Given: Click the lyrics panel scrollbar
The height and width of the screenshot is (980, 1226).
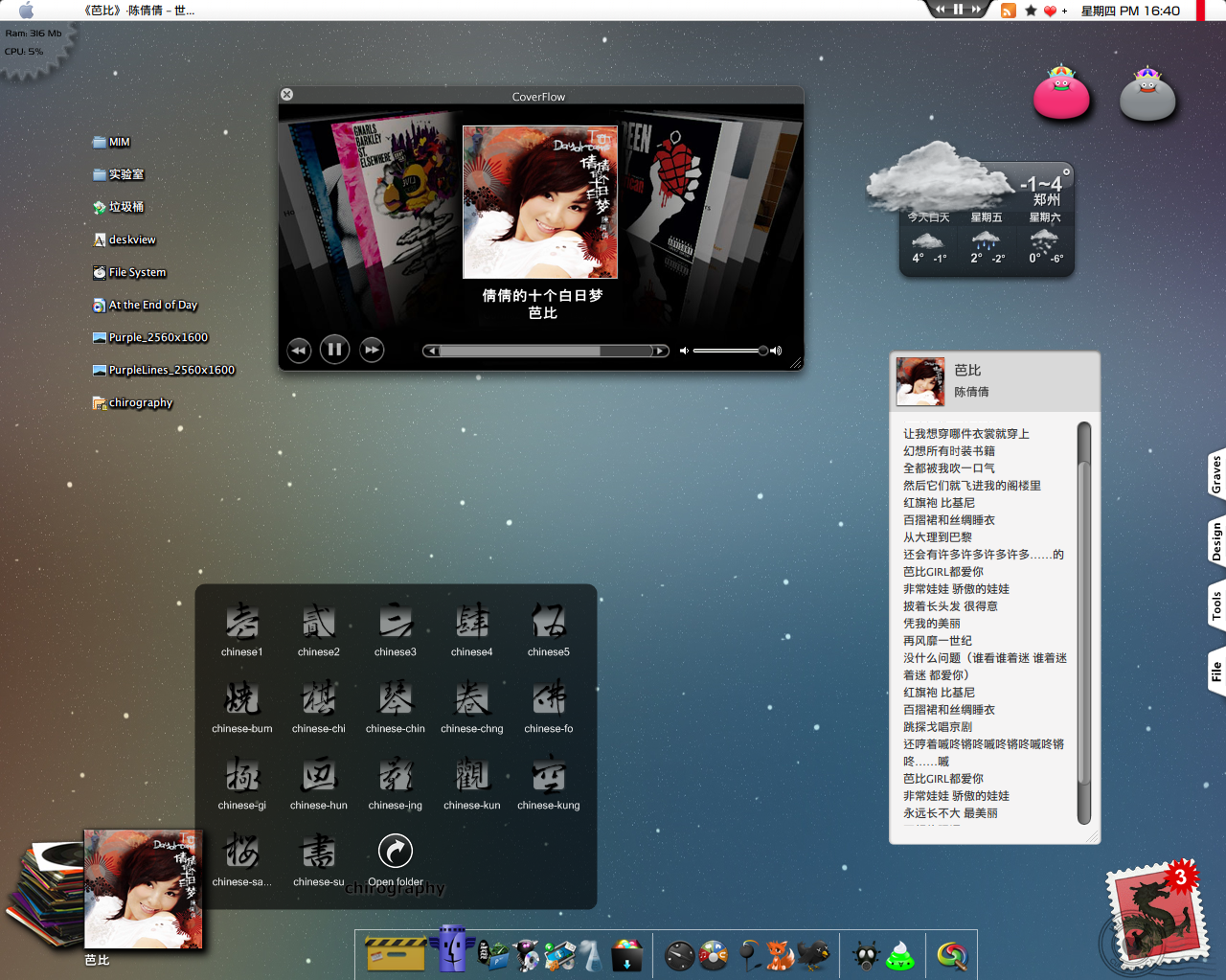Looking at the screenshot, I should point(1084,623).
